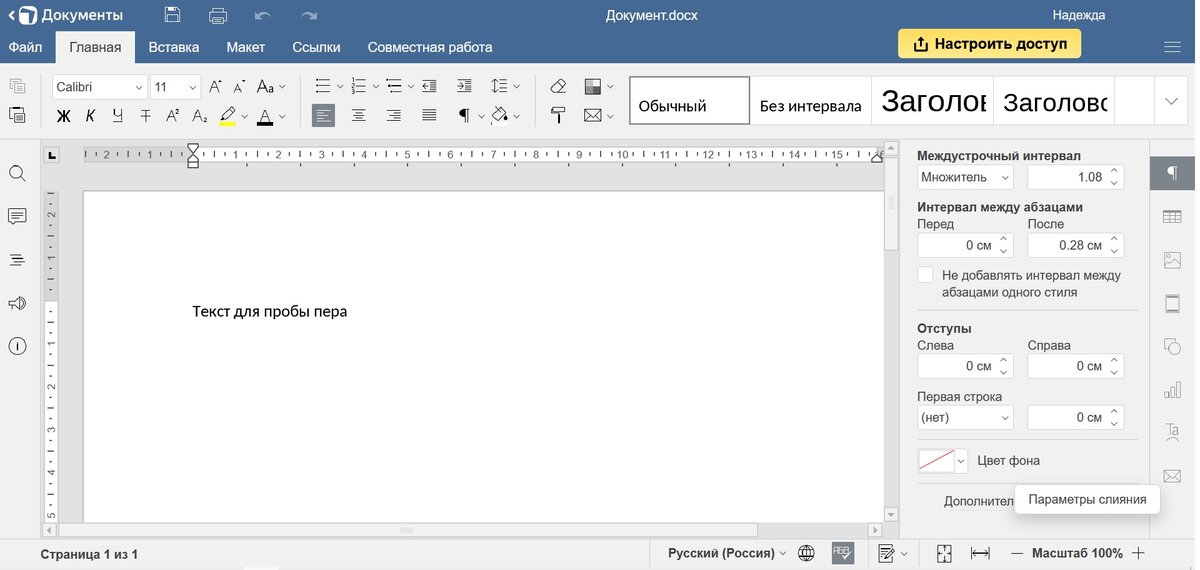Fit document to width in status bar

980,553
